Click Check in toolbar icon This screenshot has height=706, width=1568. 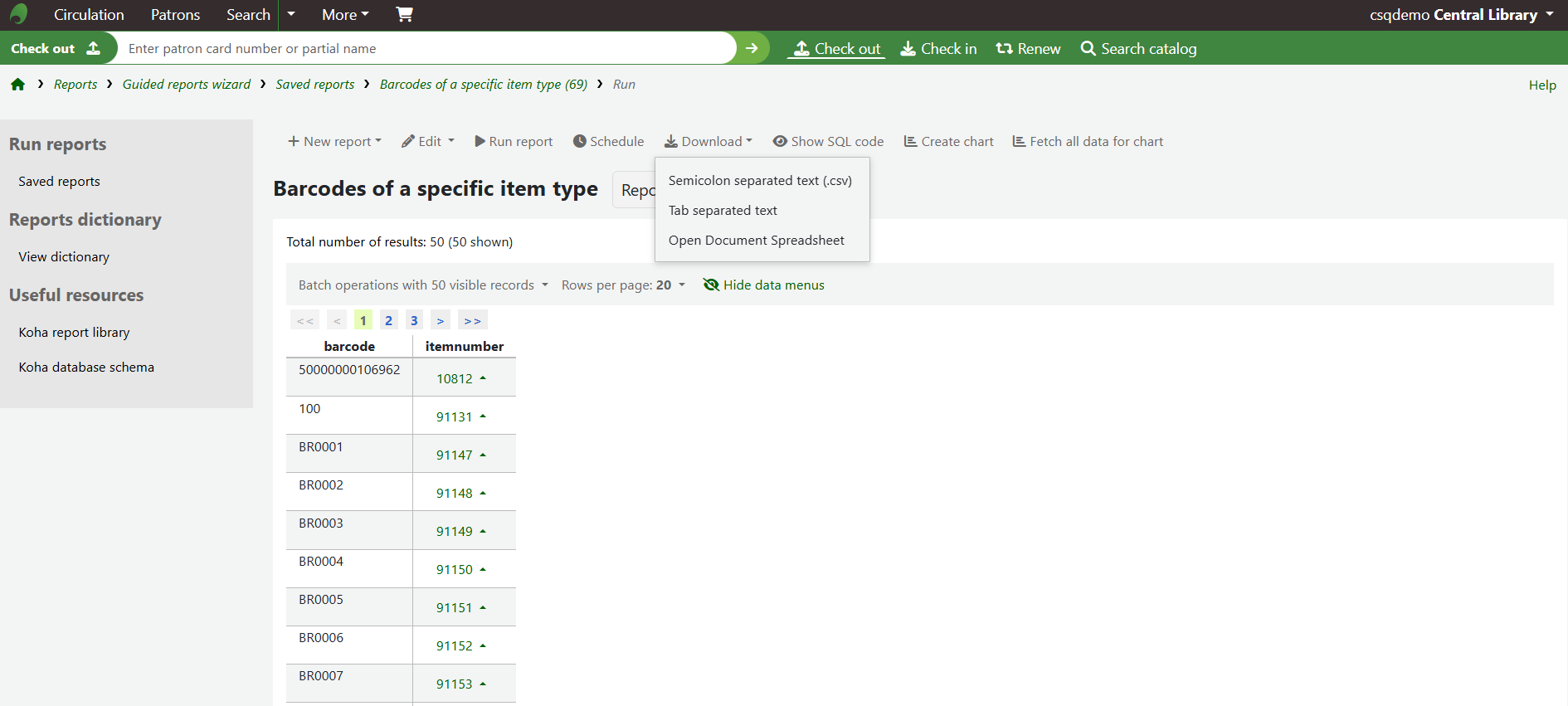coord(938,49)
